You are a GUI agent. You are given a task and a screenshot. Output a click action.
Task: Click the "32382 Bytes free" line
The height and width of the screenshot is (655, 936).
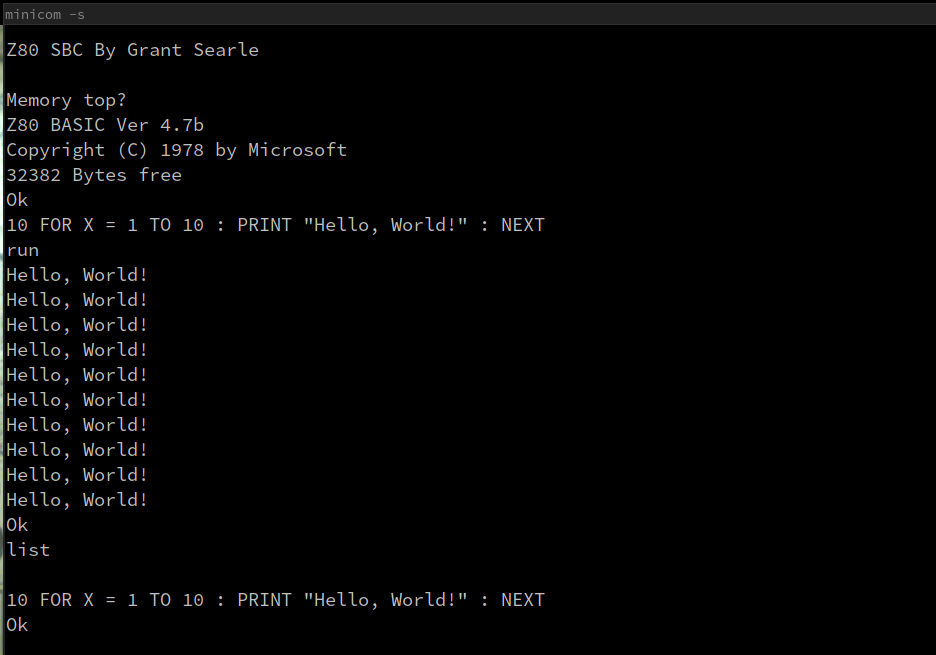94,175
